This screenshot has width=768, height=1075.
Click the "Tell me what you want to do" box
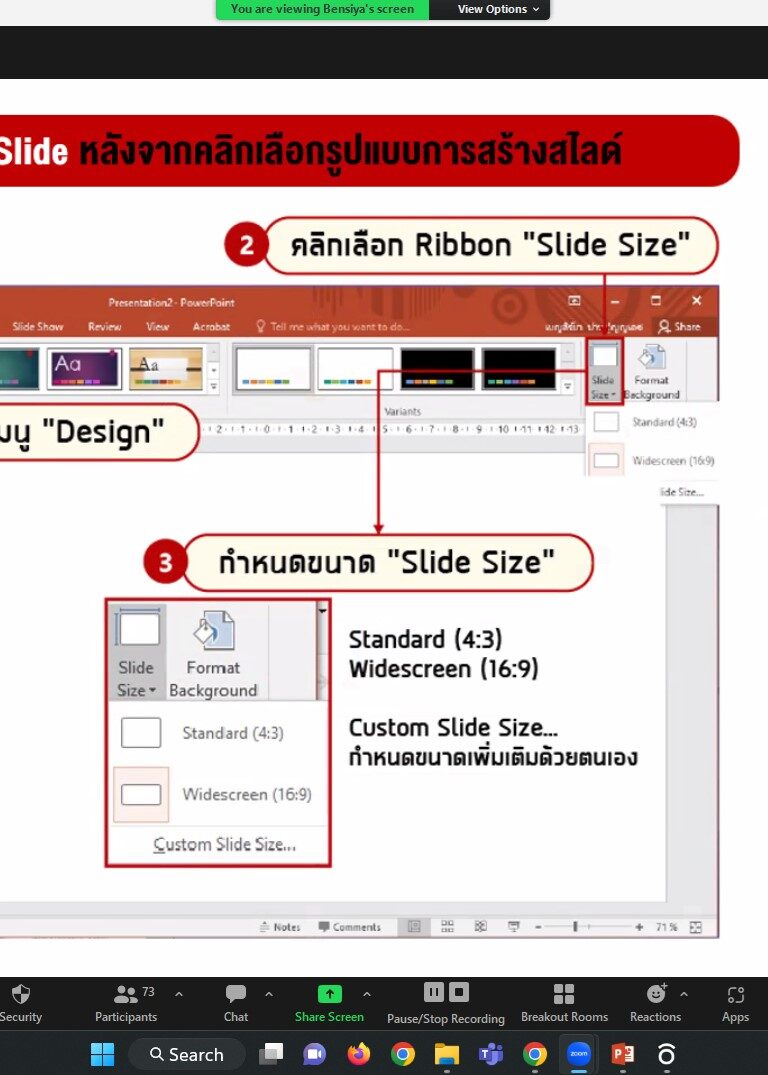coord(333,326)
